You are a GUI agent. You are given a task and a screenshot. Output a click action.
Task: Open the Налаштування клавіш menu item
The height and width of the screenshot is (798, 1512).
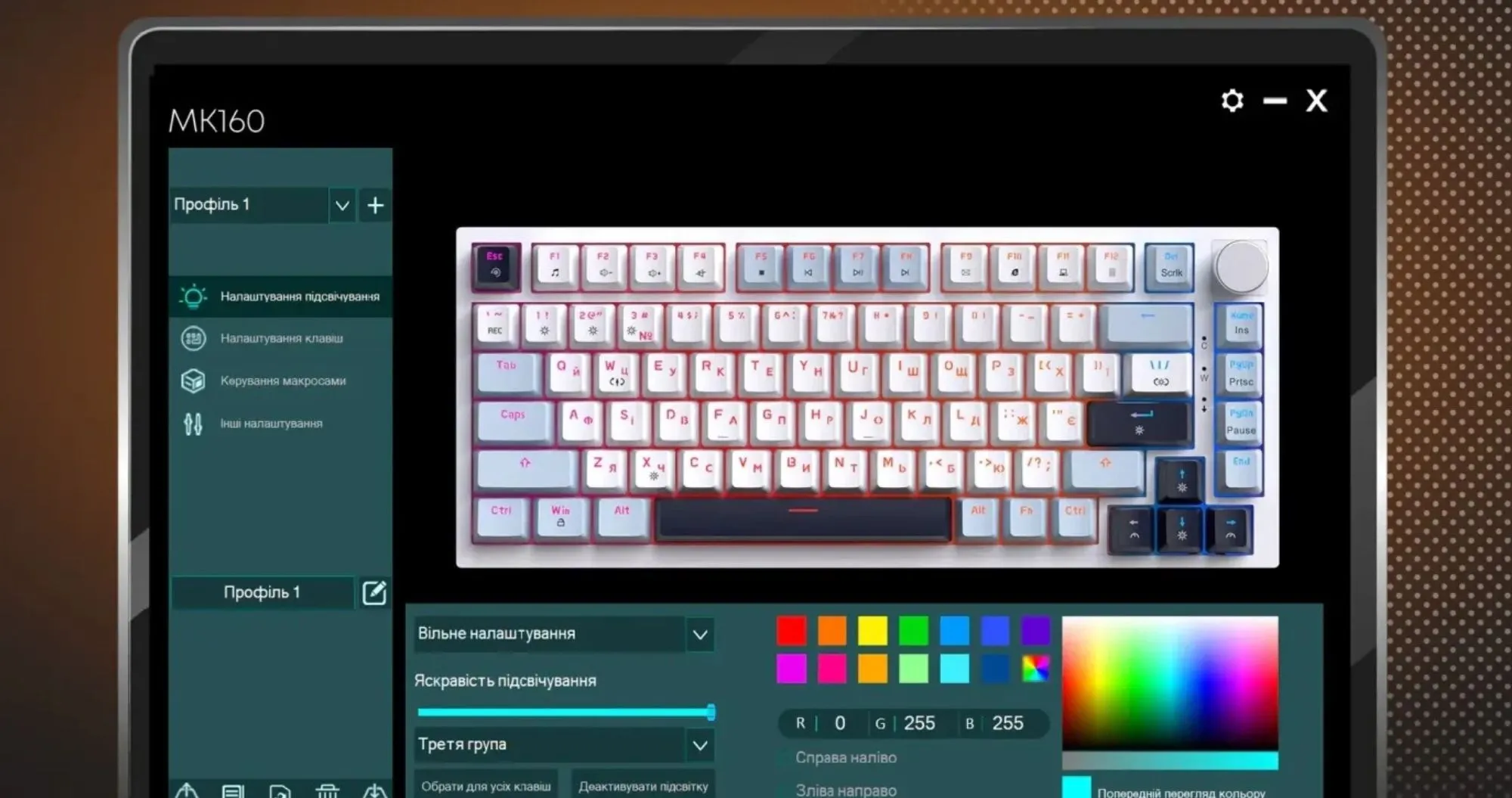(x=281, y=338)
